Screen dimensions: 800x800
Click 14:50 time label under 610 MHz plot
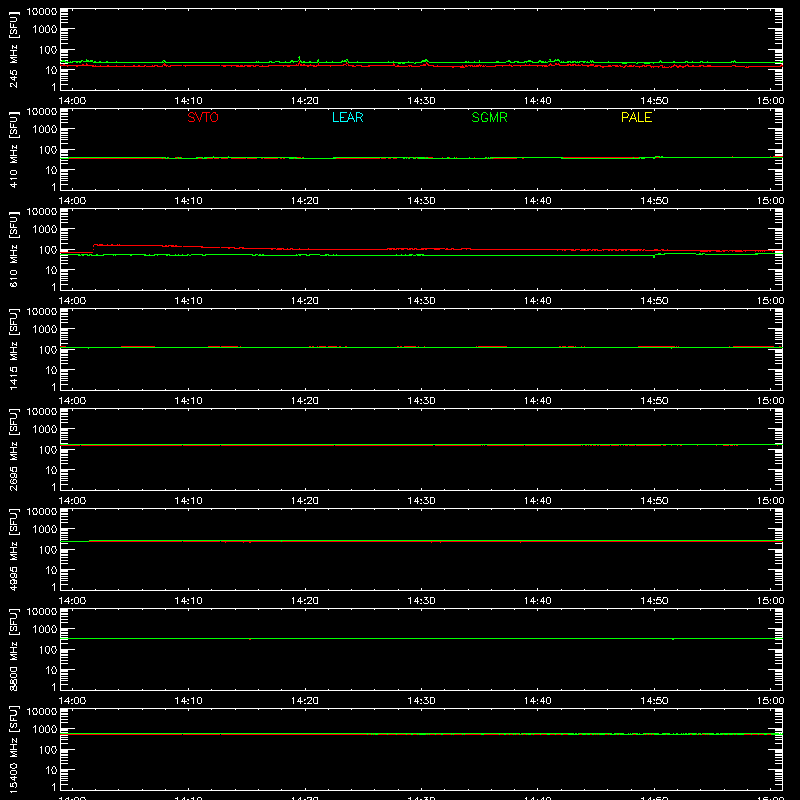(654, 301)
